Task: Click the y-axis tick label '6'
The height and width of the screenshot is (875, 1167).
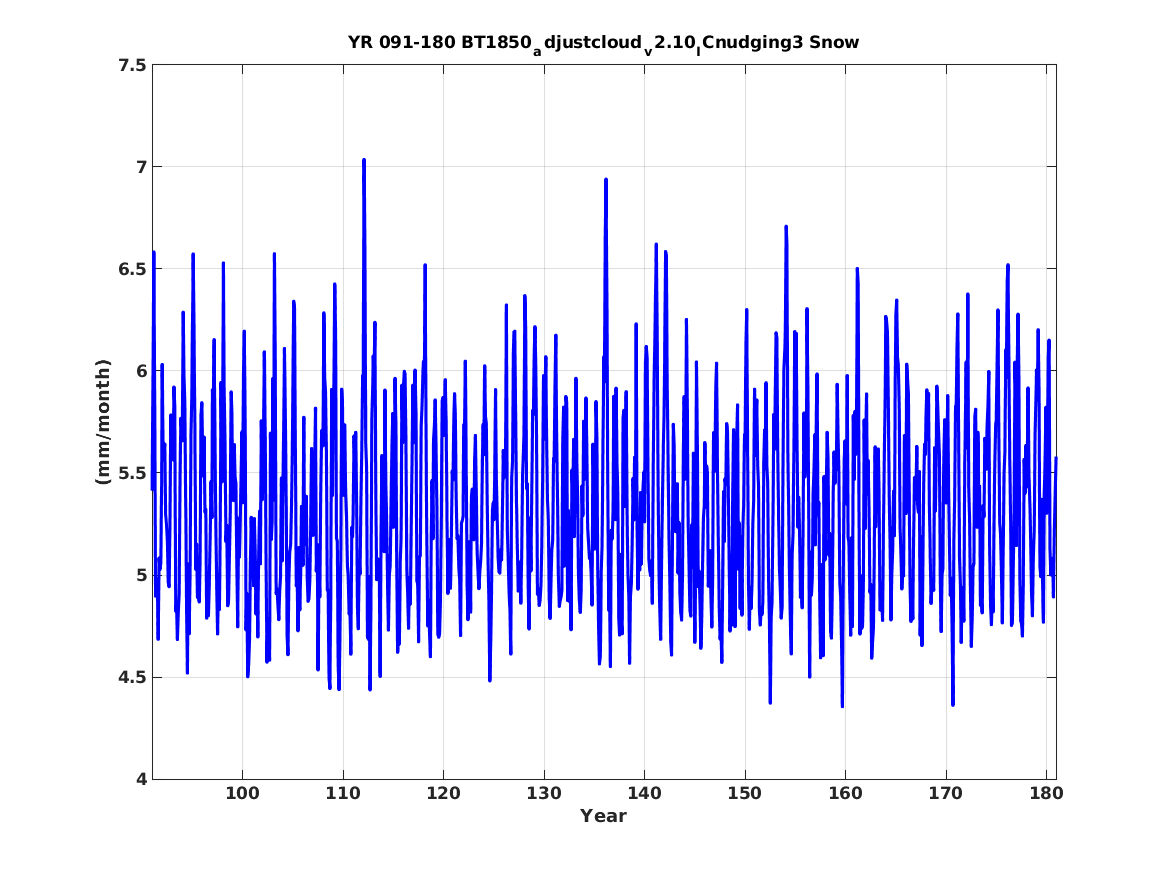Action: [x=141, y=371]
